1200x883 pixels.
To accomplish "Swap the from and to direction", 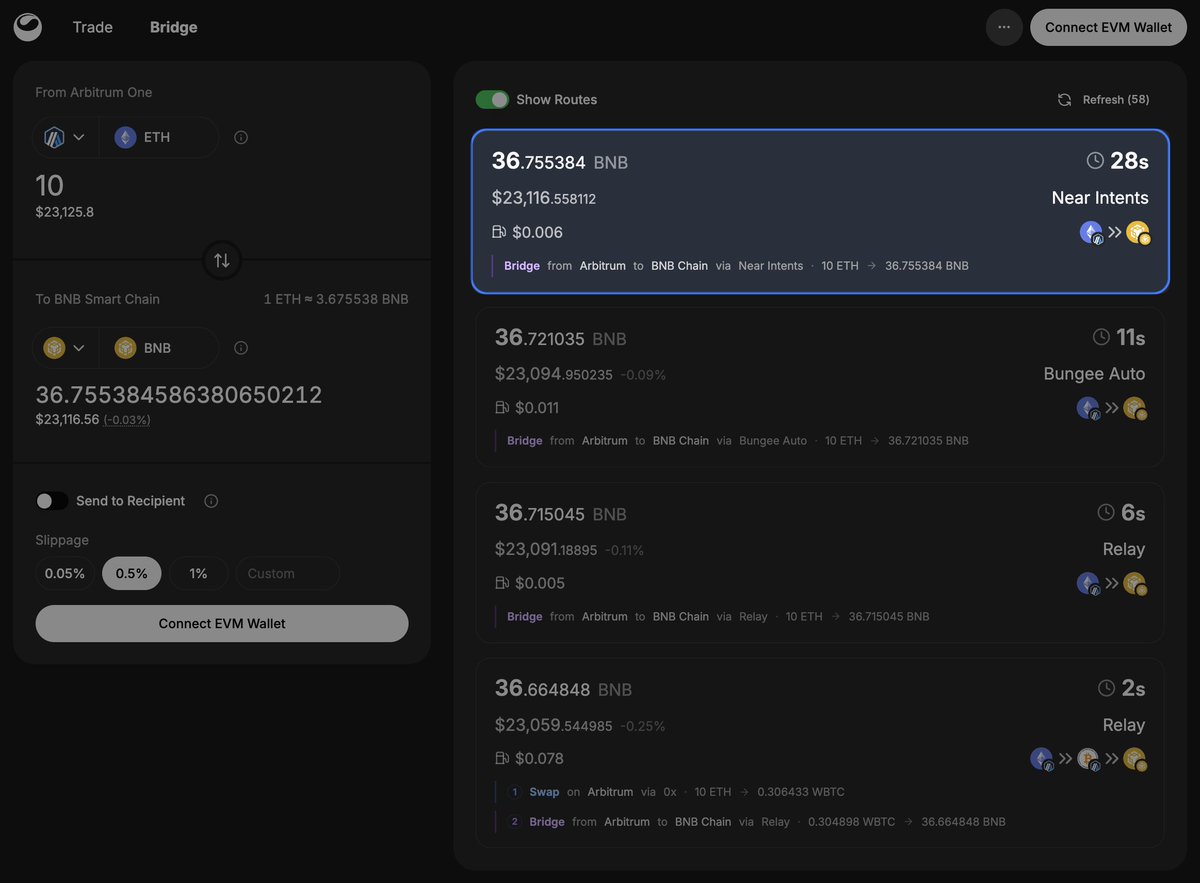I will [222, 260].
